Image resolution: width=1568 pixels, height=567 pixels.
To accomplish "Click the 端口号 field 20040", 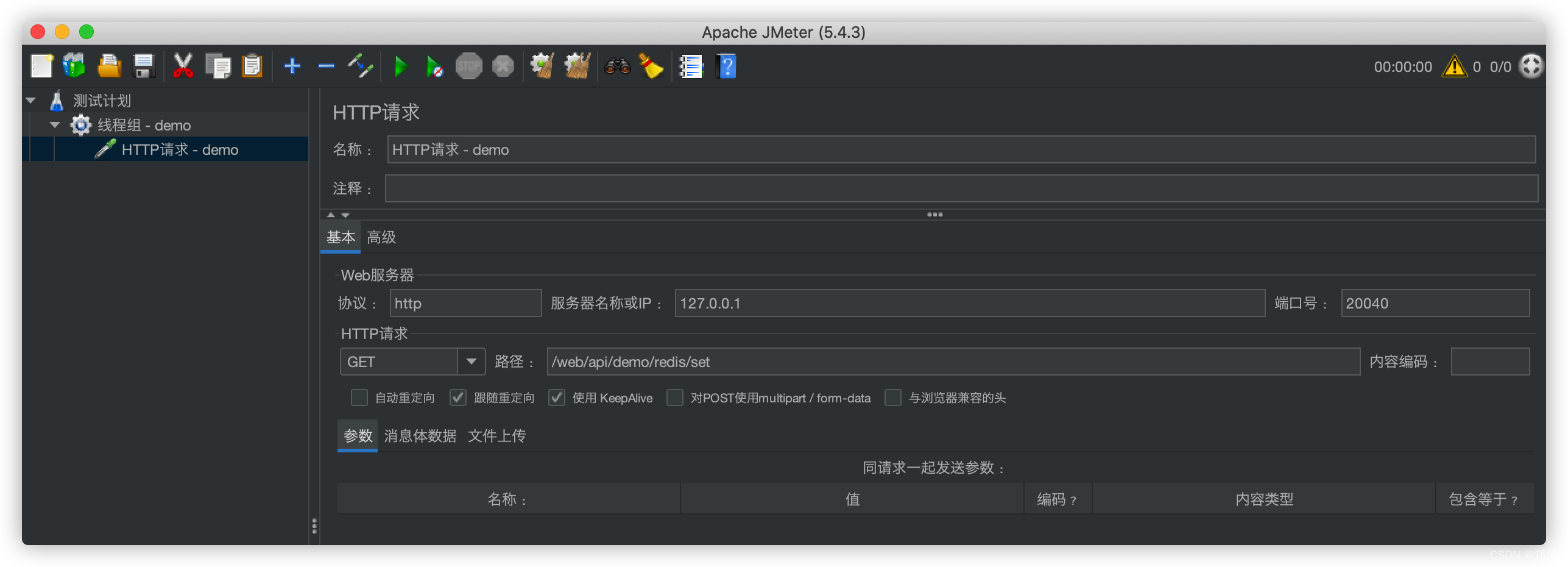I will [1435, 303].
